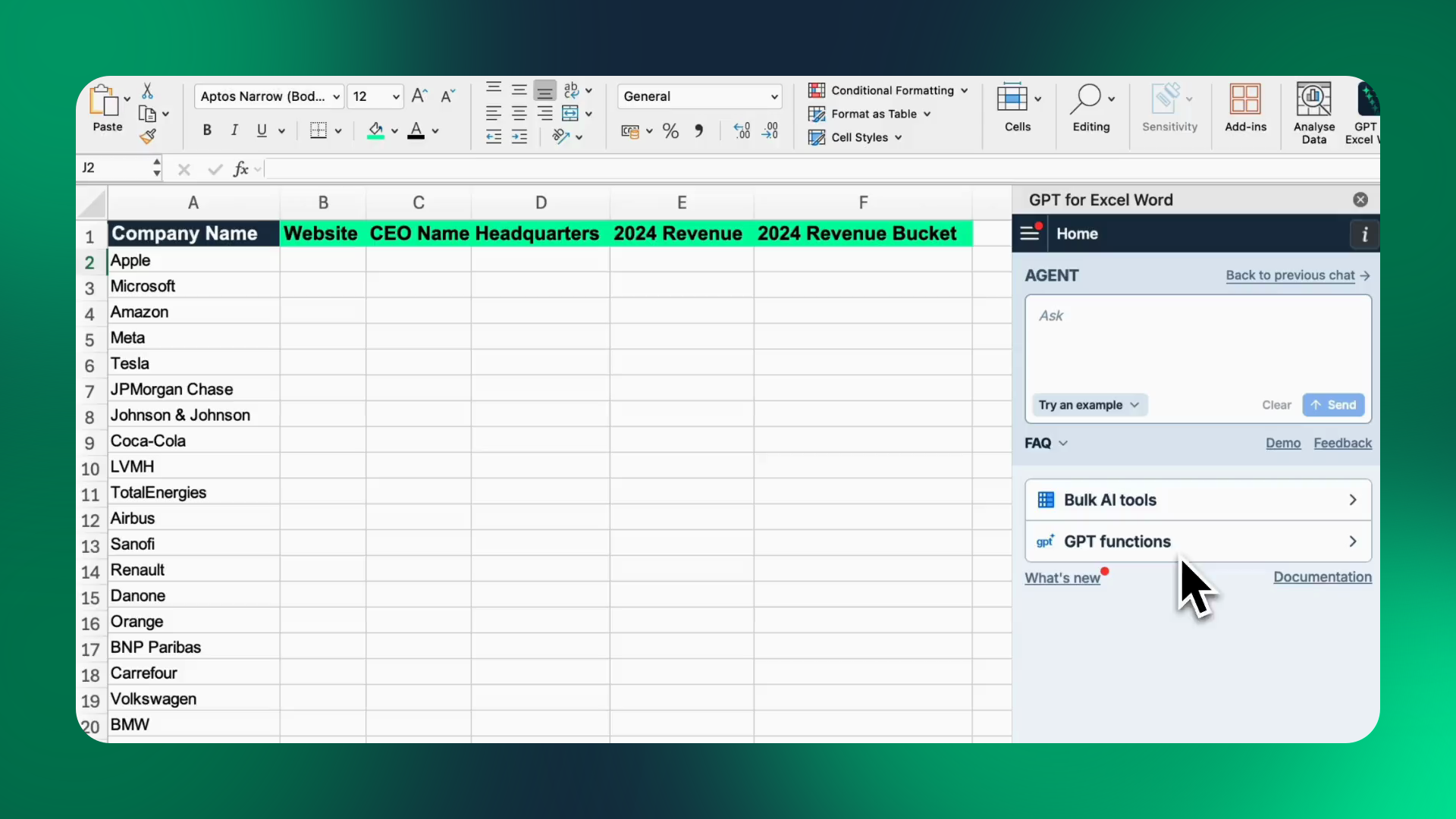Image resolution: width=1456 pixels, height=819 pixels.
Task: Toggle Italic formatting
Action: point(234,130)
